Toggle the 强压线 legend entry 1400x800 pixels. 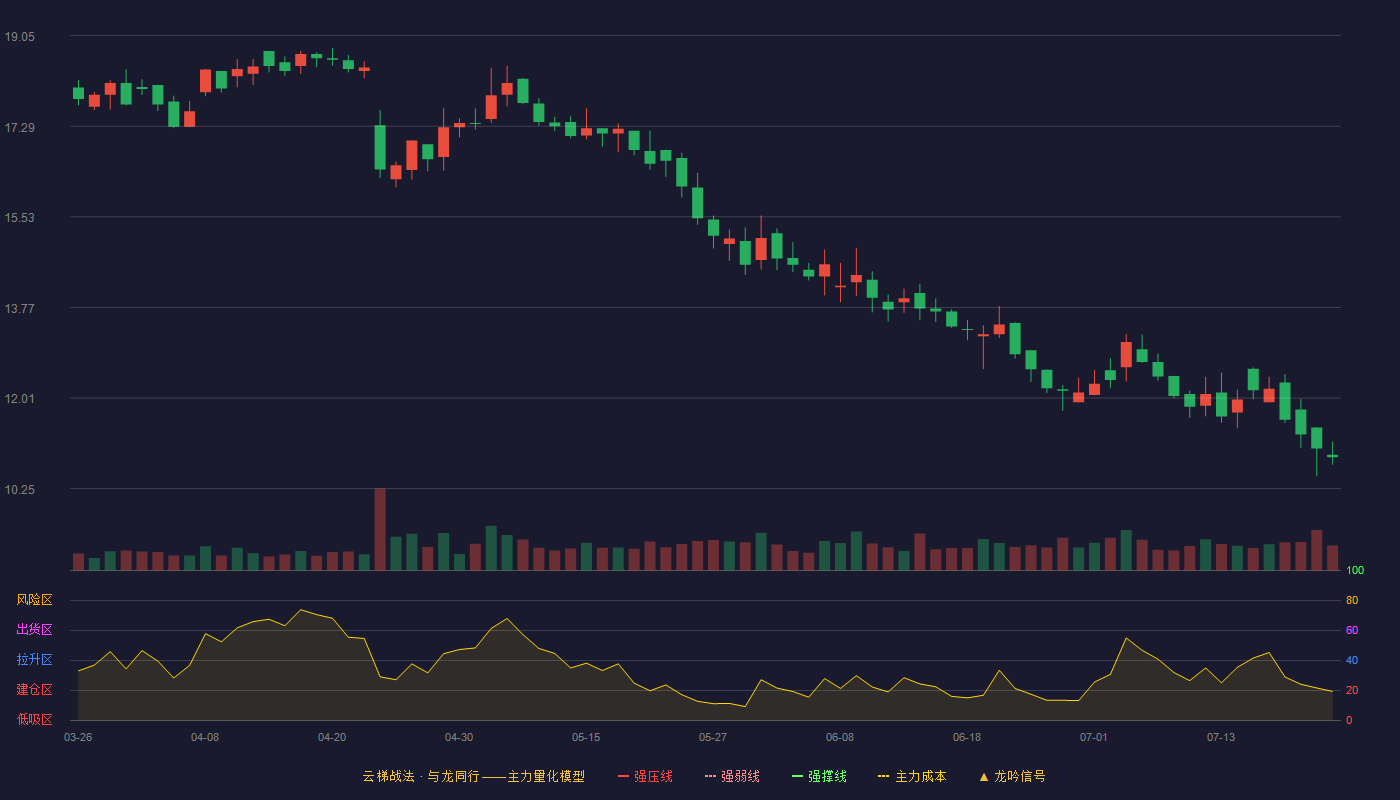[x=645, y=776]
